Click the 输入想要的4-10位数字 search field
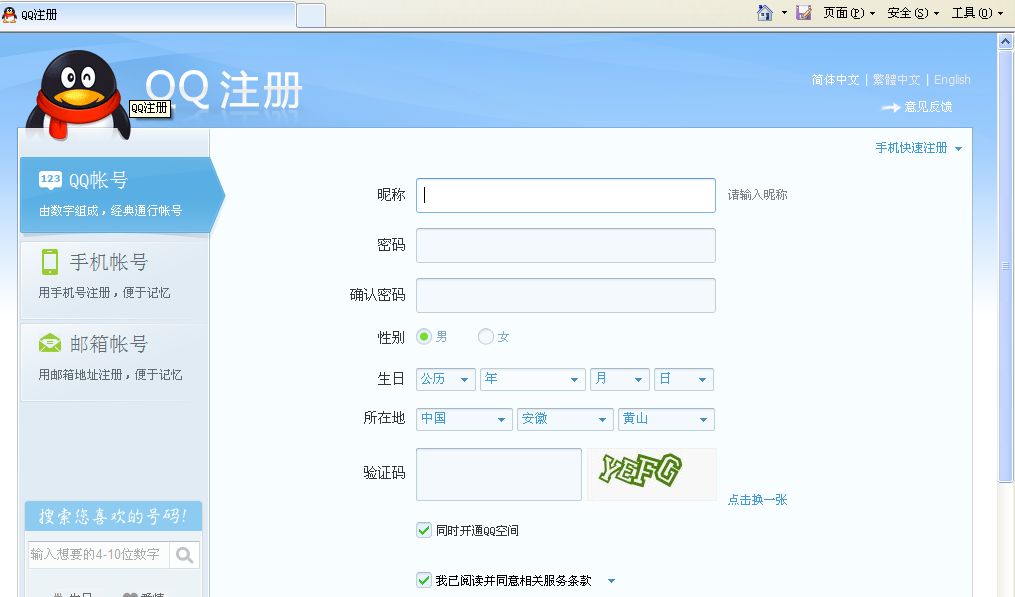The height and width of the screenshot is (597, 1015). pyautogui.click(x=98, y=555)
